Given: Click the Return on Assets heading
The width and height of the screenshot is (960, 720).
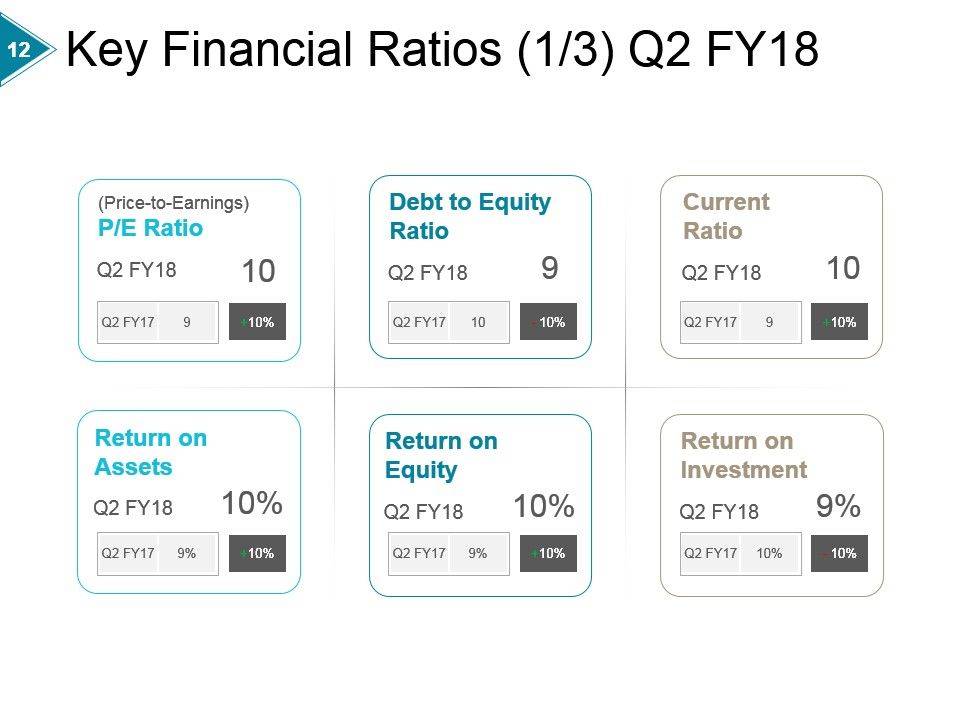Looking at the screenshot, I should pyautogui.click(x=151, y=452).
